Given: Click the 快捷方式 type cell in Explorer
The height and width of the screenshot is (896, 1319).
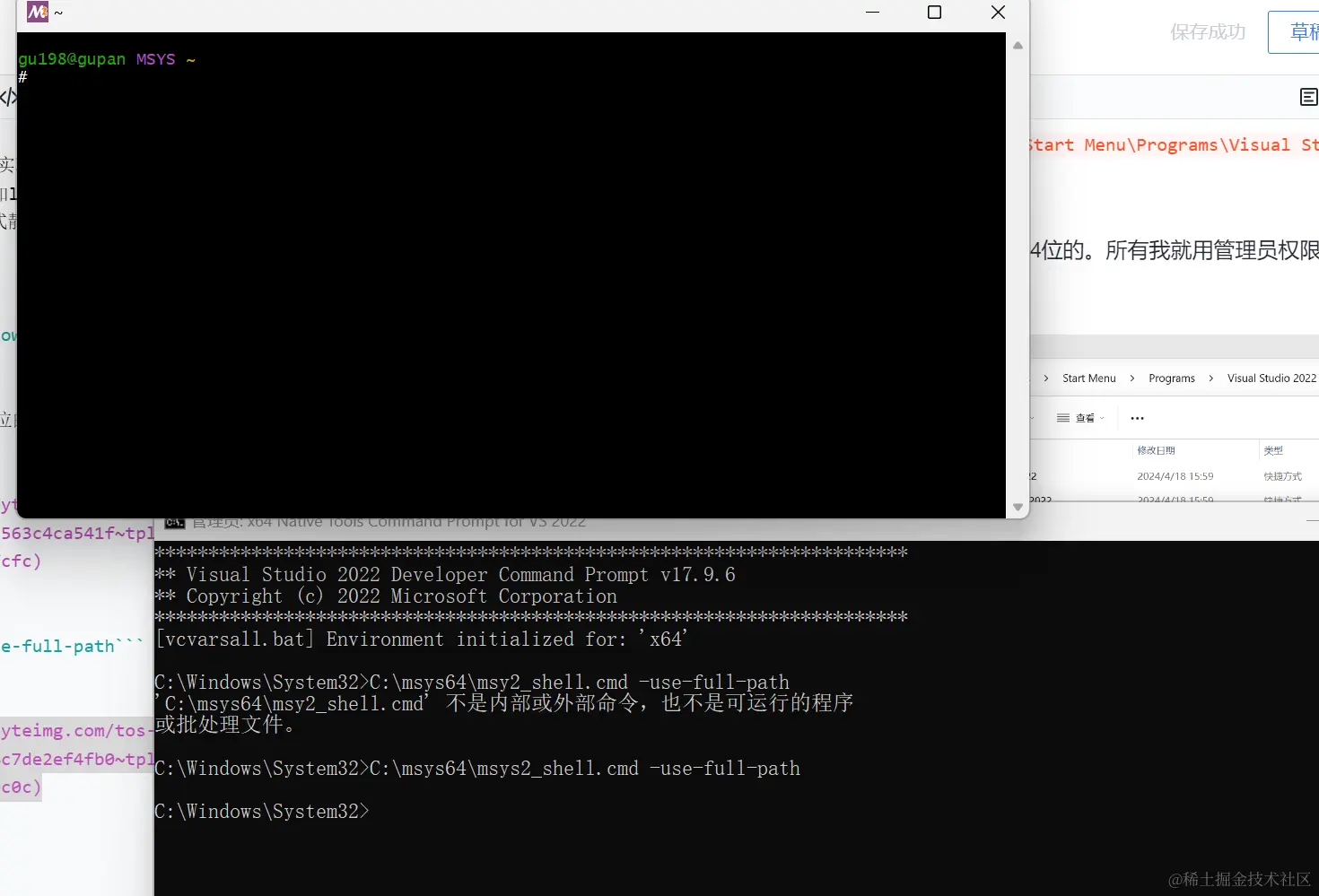Looking at the screenshot, I should point(1282,476).
